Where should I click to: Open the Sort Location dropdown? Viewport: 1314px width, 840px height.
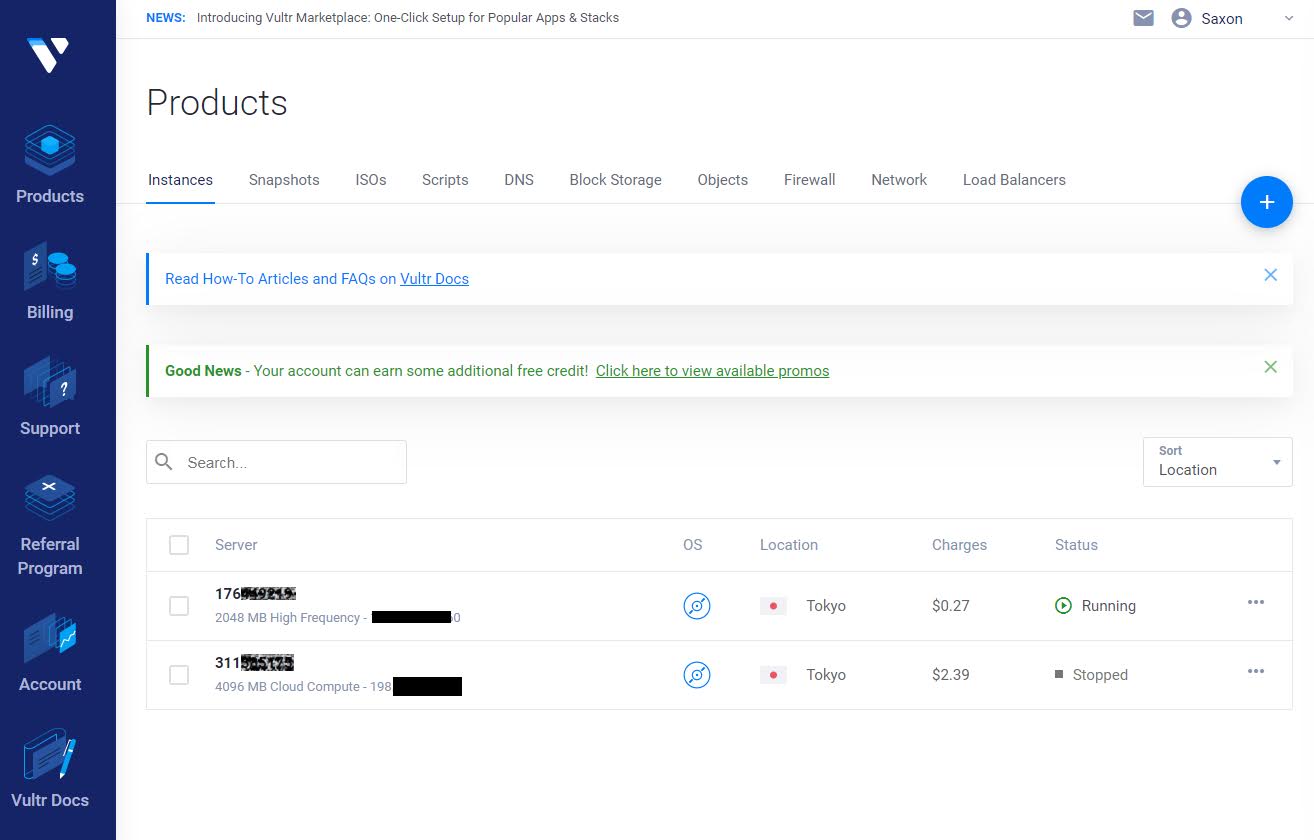click(1217, 462)
